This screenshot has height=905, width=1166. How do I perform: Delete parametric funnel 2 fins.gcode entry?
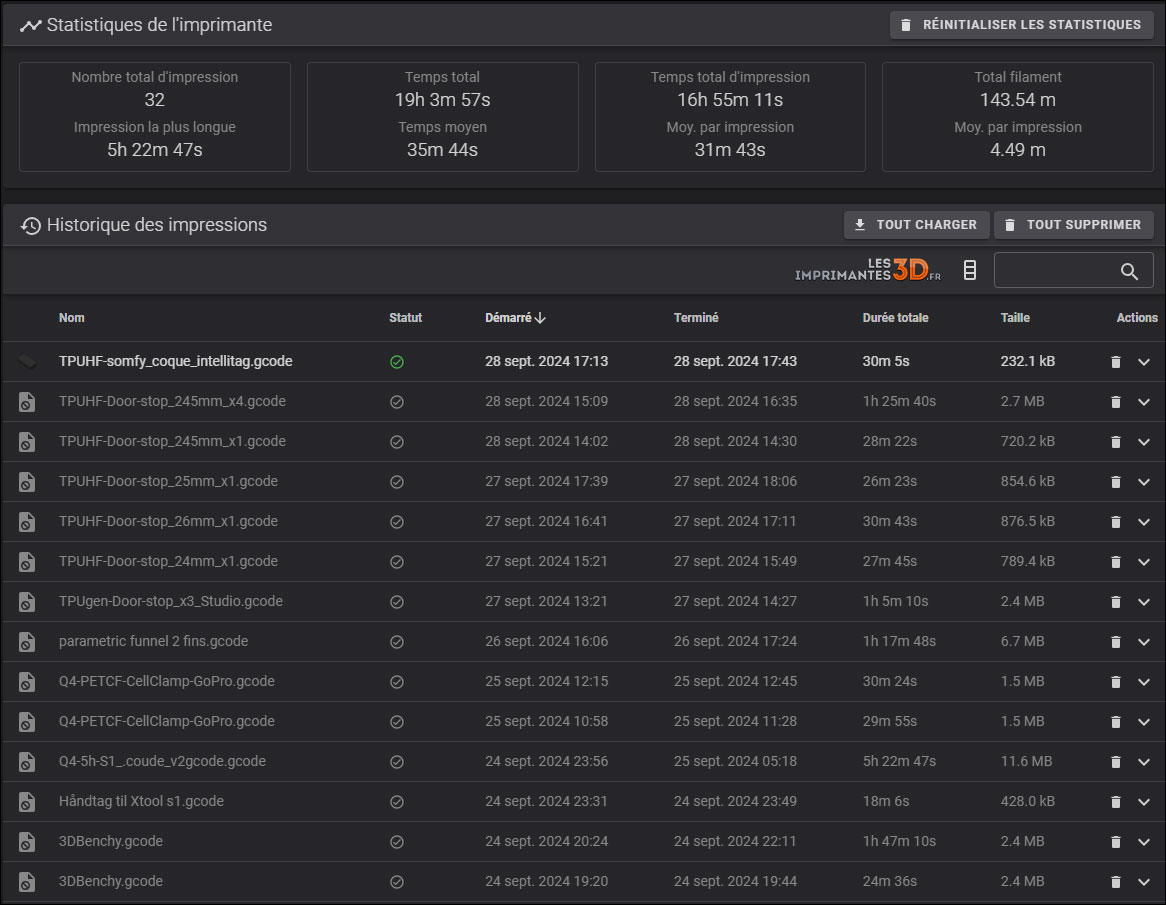(x=1115, y=642)
